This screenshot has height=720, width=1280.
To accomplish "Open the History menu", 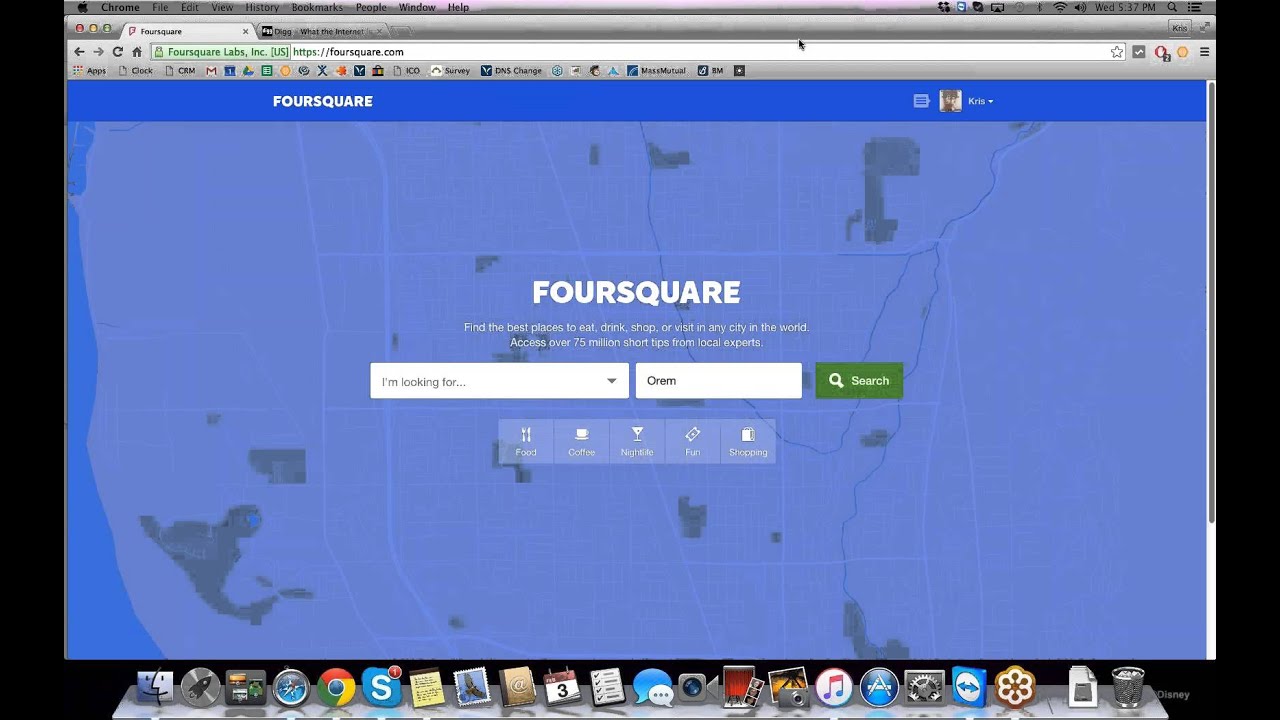I will click(x=262, y=7).
